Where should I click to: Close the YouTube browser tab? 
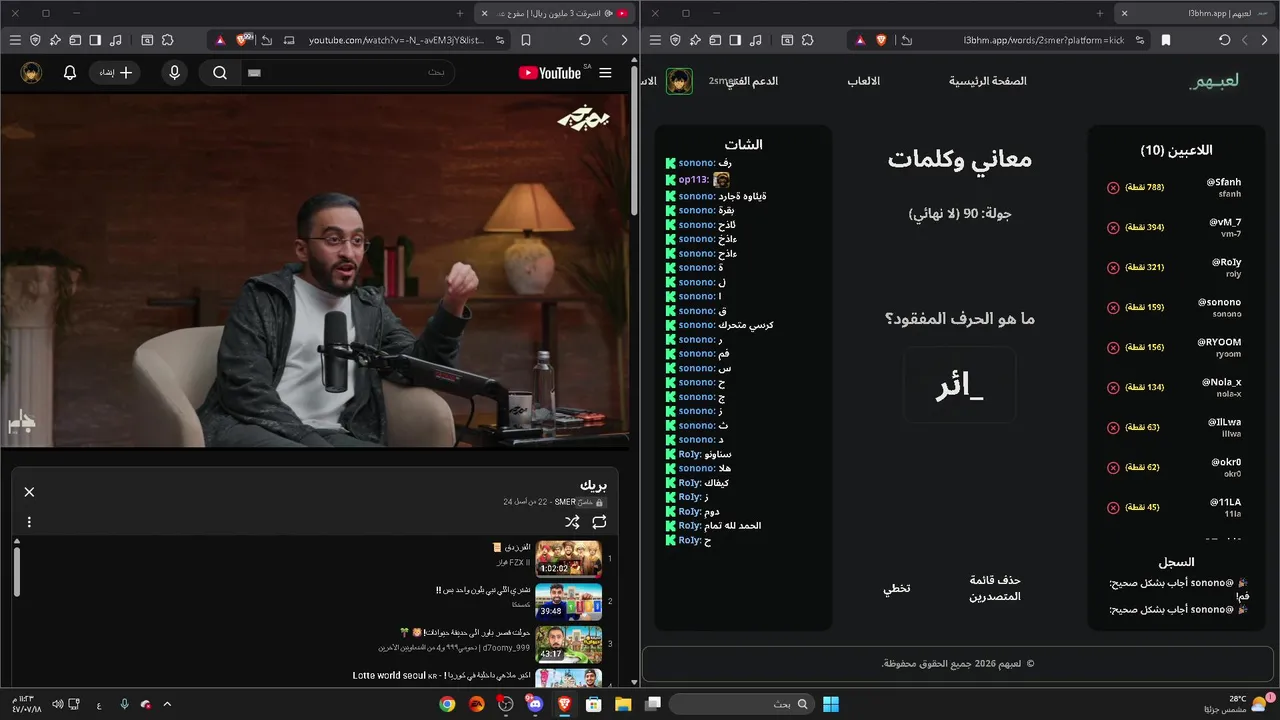click(484, 13)
